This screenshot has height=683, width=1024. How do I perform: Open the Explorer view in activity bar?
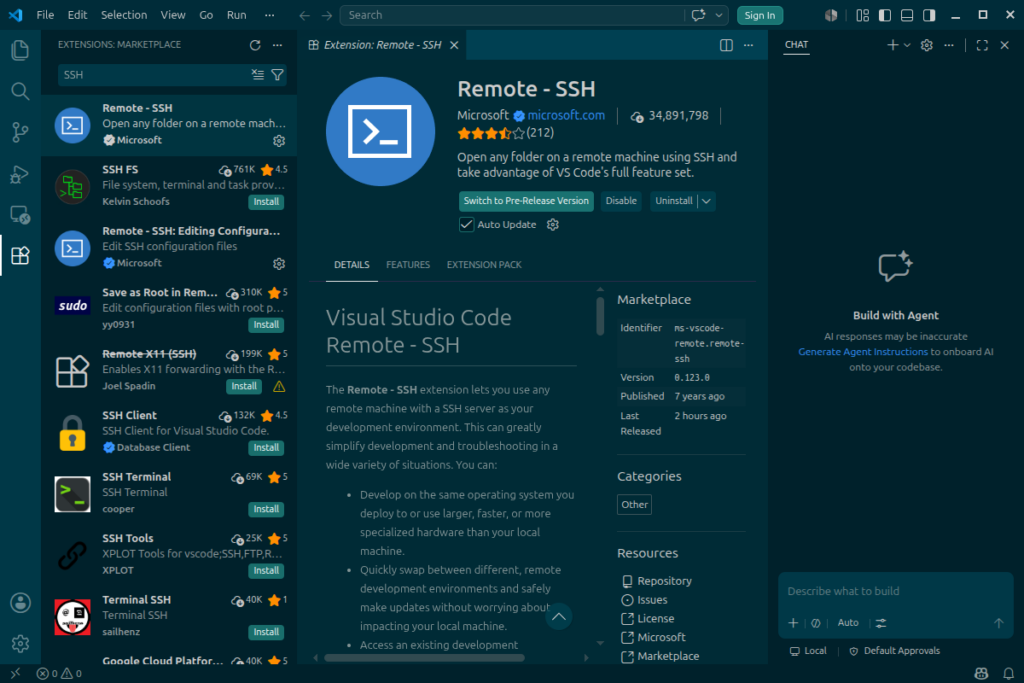tap(20, 50)
